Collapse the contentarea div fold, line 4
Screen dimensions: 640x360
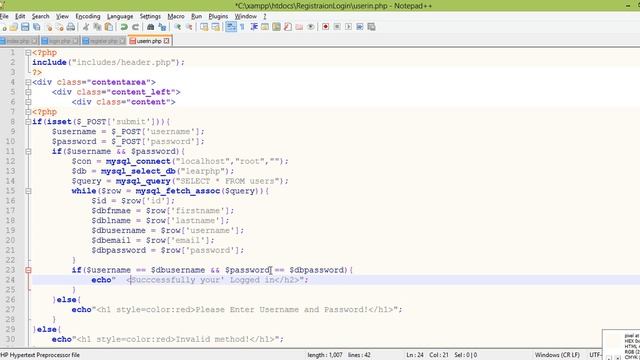pos(28,82)
